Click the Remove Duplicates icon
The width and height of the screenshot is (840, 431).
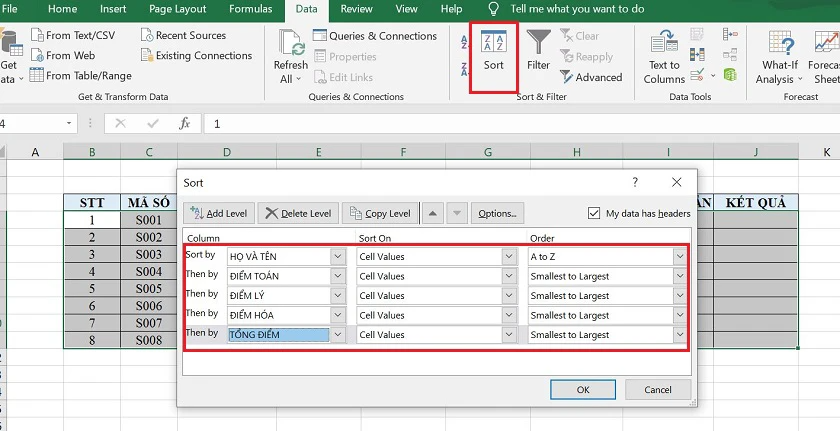697,55
